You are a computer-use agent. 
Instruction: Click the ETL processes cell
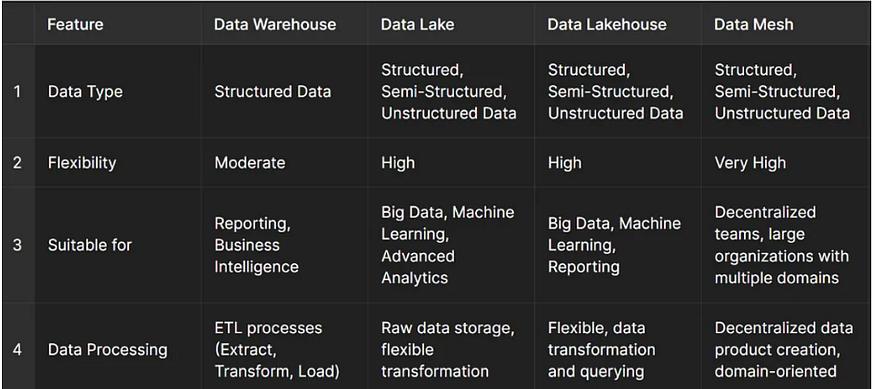click(277, 350)
